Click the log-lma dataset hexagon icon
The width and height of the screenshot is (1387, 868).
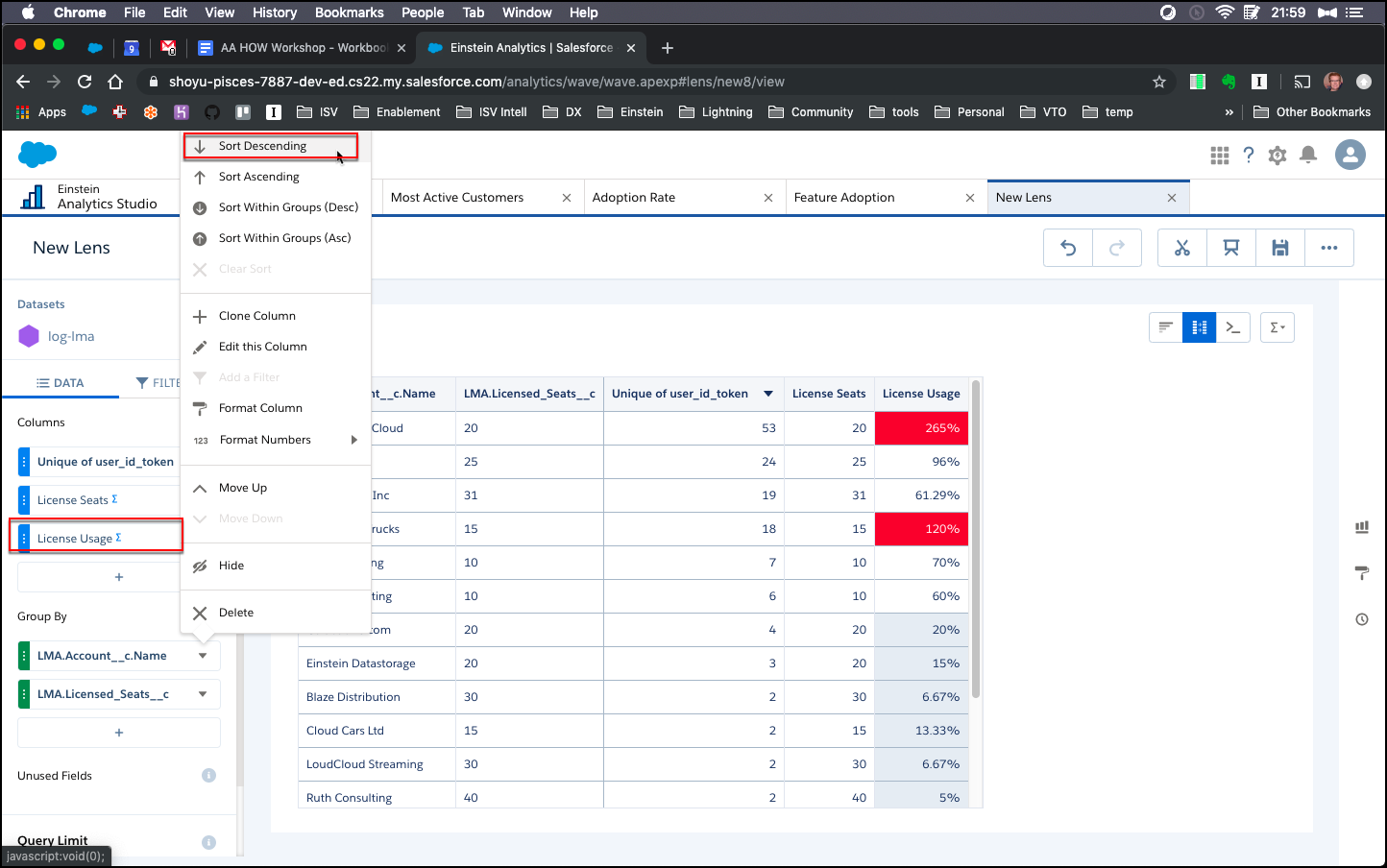[29, 337]
